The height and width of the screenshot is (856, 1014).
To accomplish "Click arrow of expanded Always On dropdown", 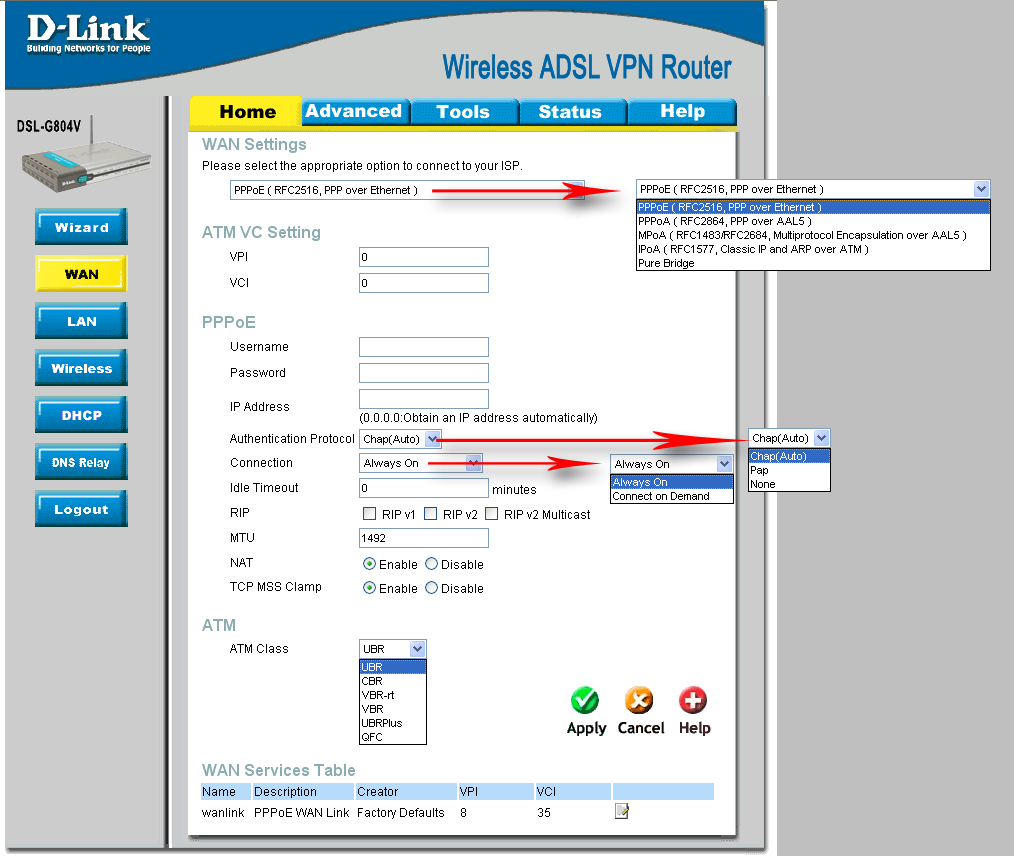I will coord(724,464).
